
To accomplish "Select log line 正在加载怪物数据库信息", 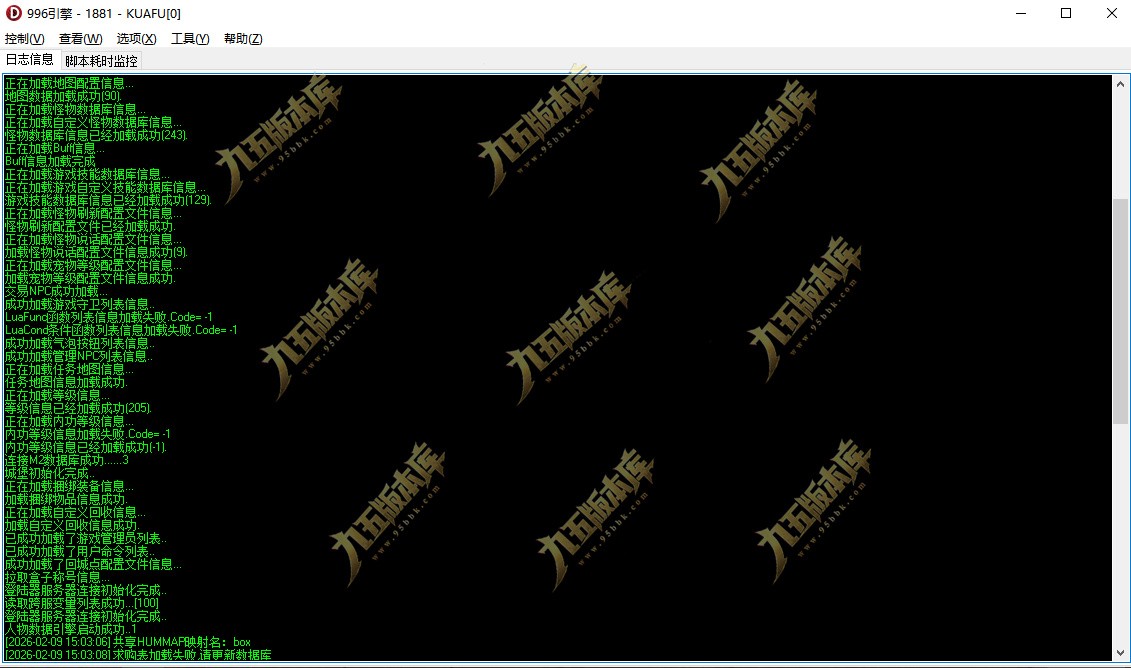I will (75, 109).
